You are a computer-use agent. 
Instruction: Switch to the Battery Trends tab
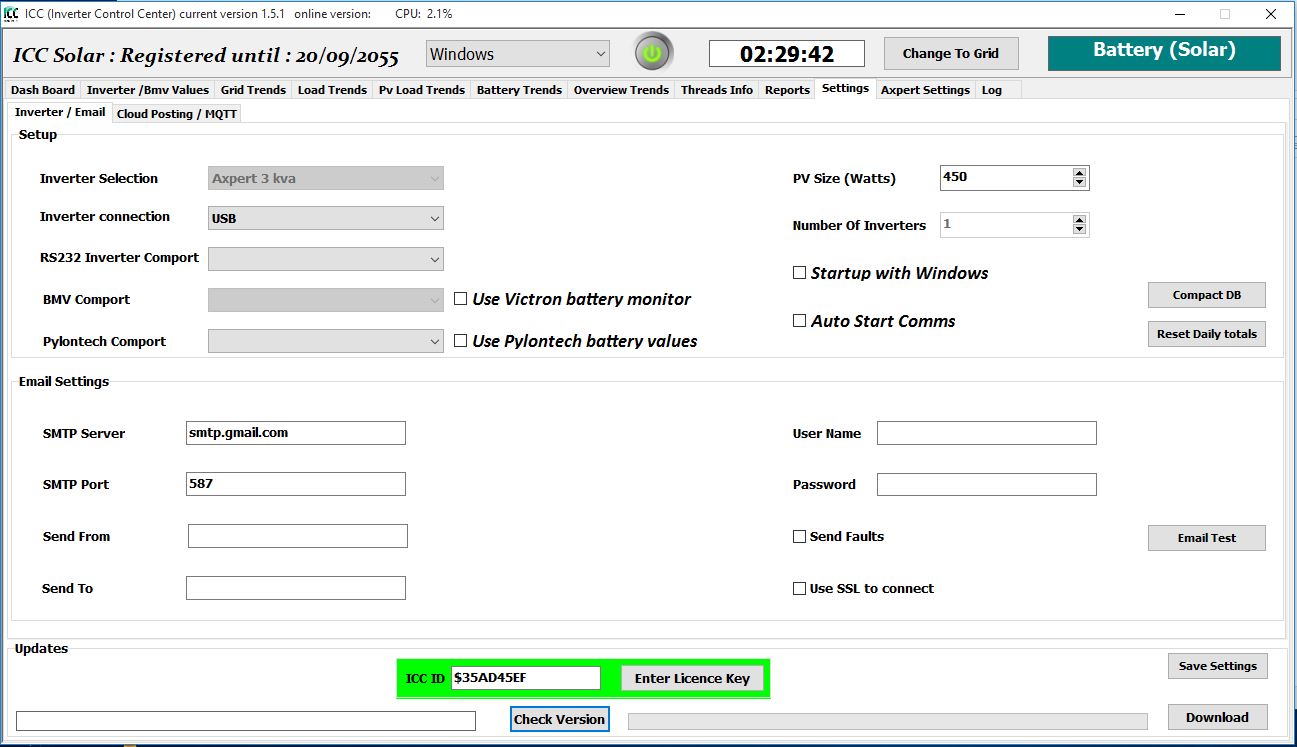point(519,90)
